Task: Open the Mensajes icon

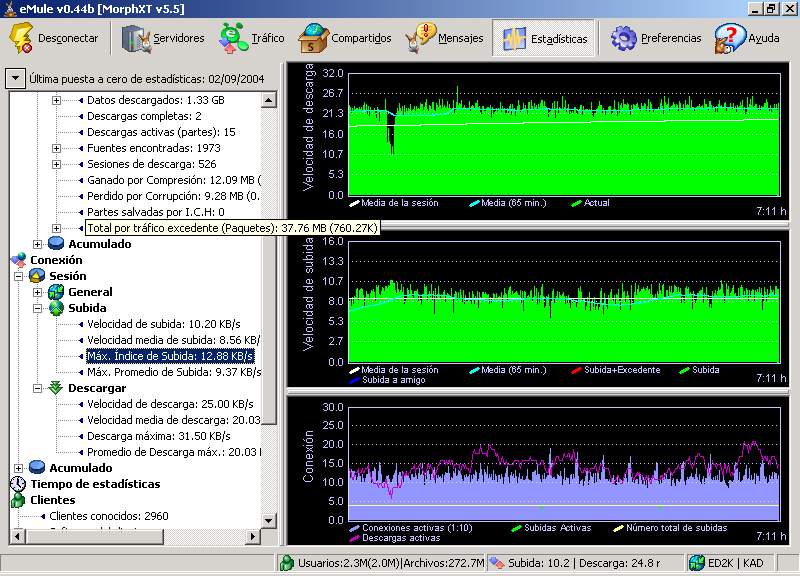Action: (x=420, y=38)
